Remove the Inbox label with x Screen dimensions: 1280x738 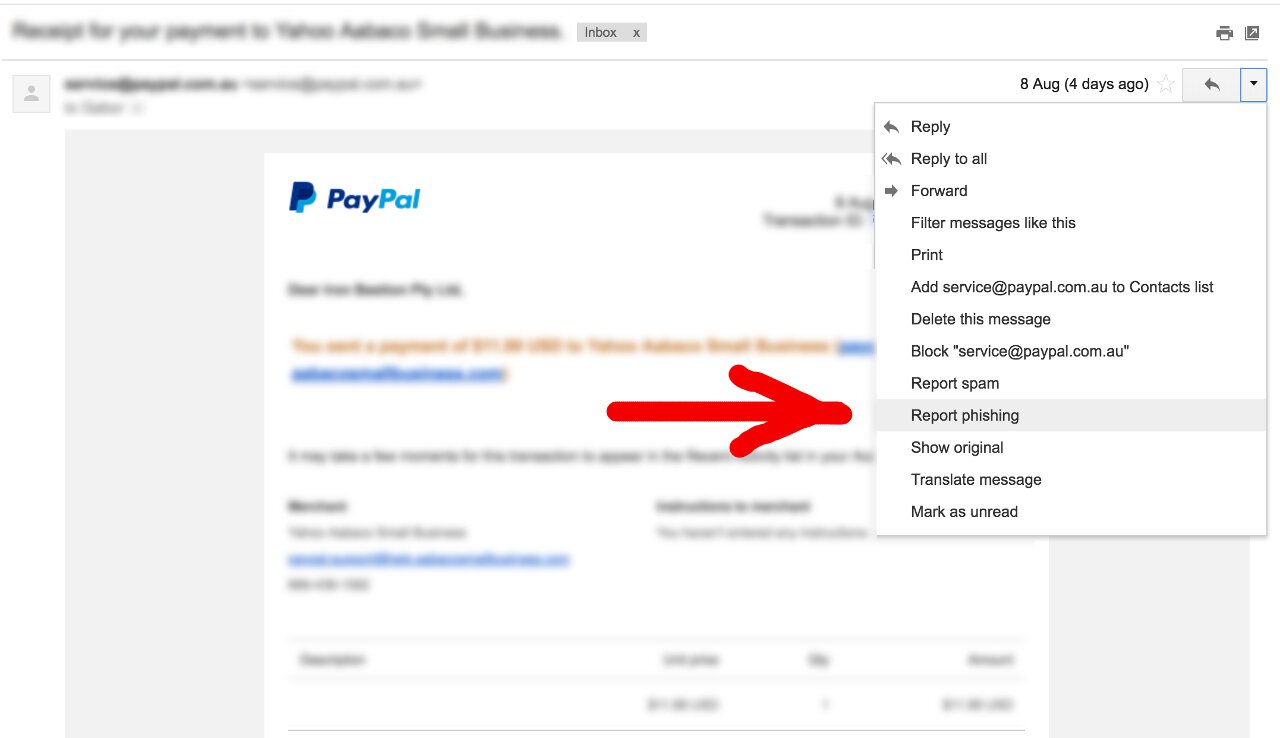click(635, 32)
